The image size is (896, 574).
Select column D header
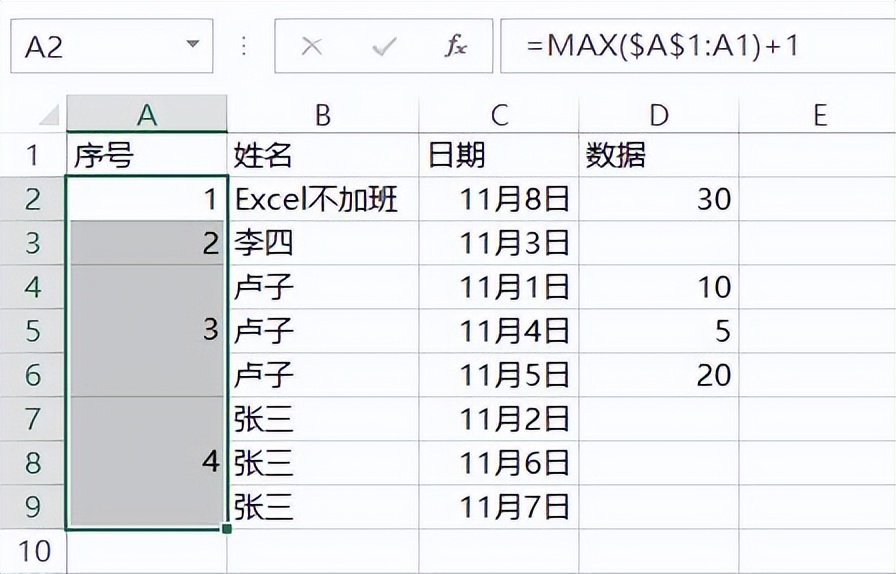(x=659, y=114)
